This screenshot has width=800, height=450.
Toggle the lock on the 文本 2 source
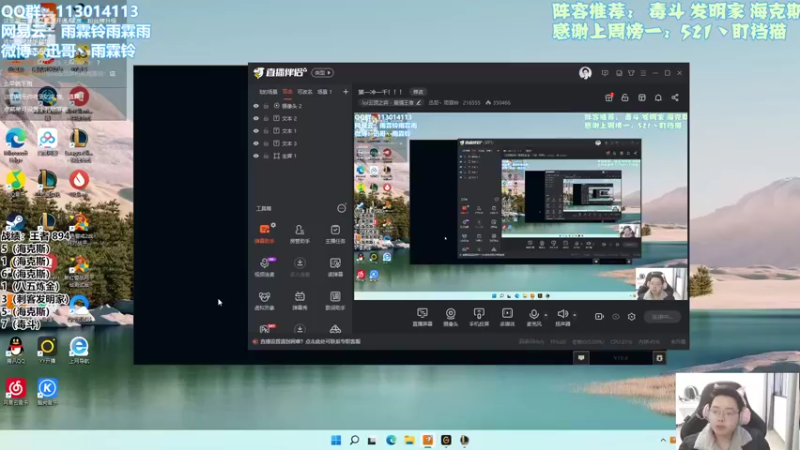tap(266, 118)
